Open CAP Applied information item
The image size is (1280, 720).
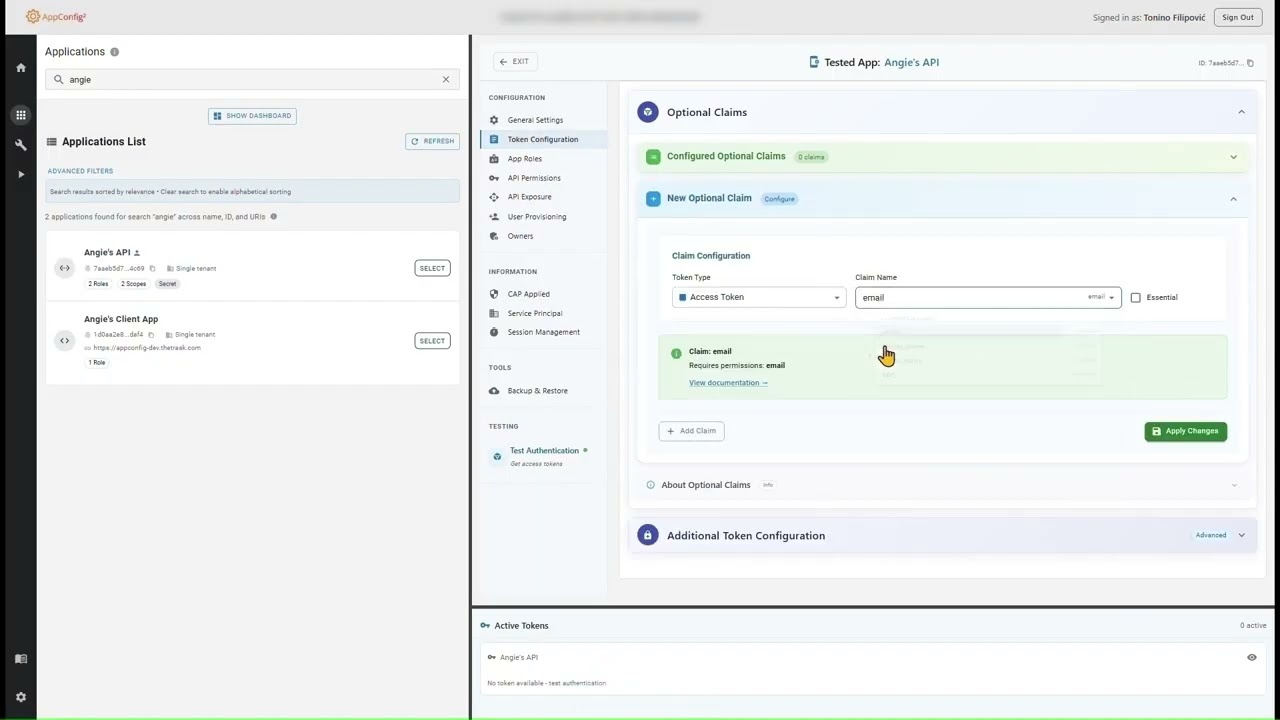click(x=528, y=294)
